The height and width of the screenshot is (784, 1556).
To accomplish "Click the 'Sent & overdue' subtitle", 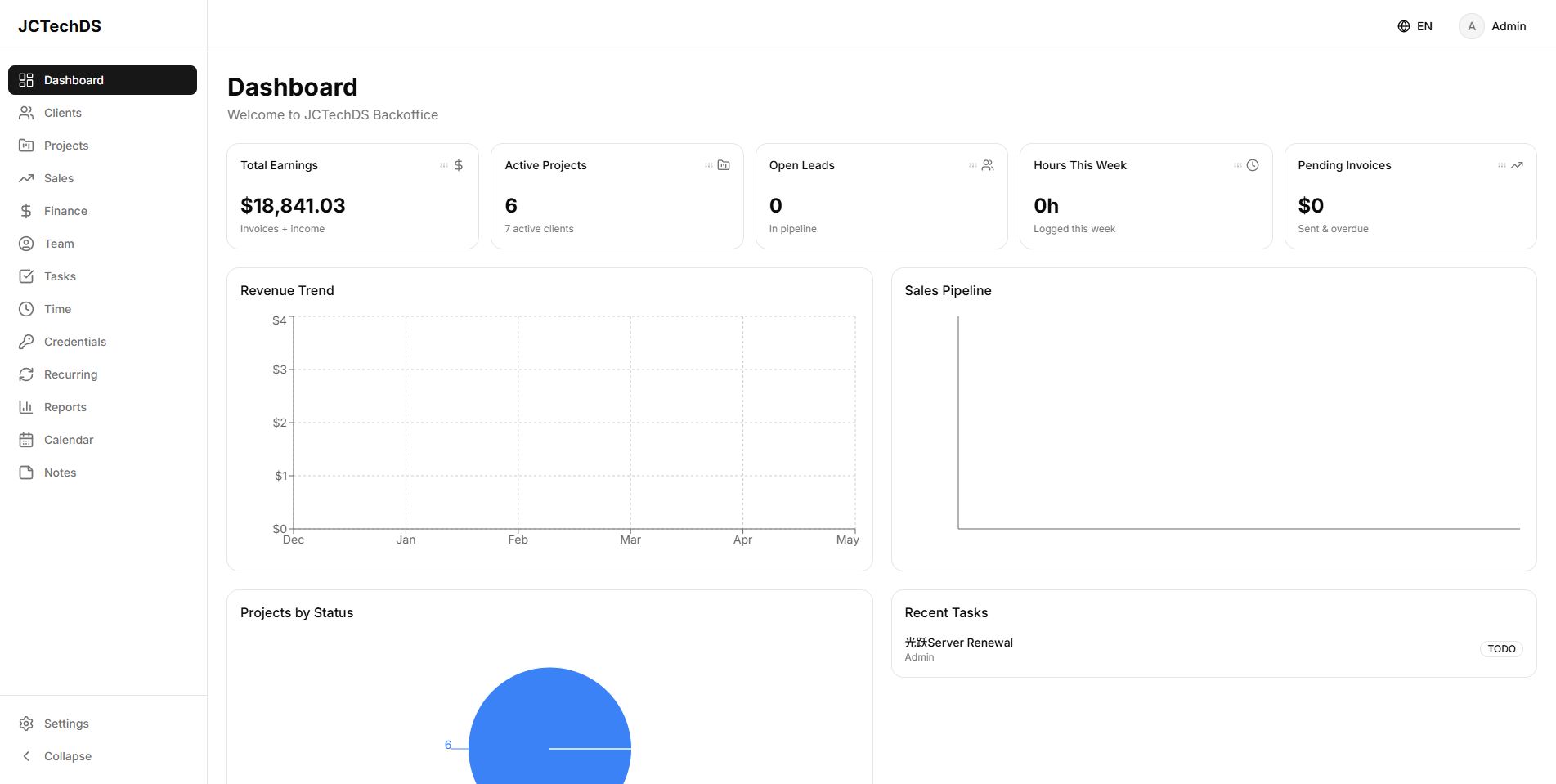I will point(1333,229).
